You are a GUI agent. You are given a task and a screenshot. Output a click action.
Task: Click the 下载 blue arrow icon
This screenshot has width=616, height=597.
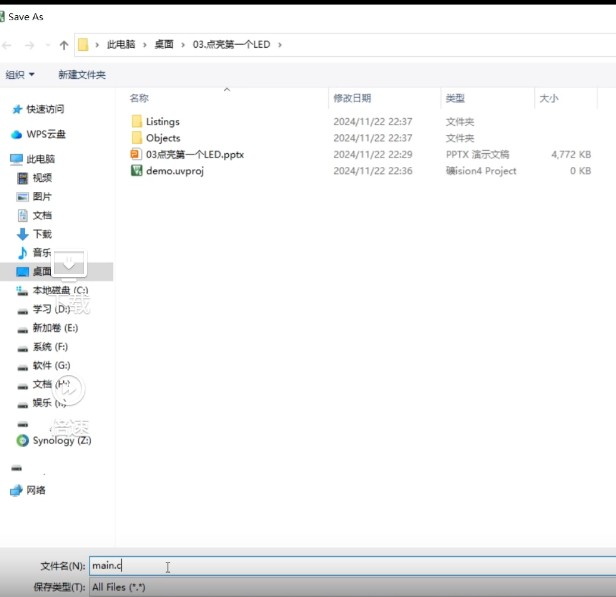coord(22,234)
